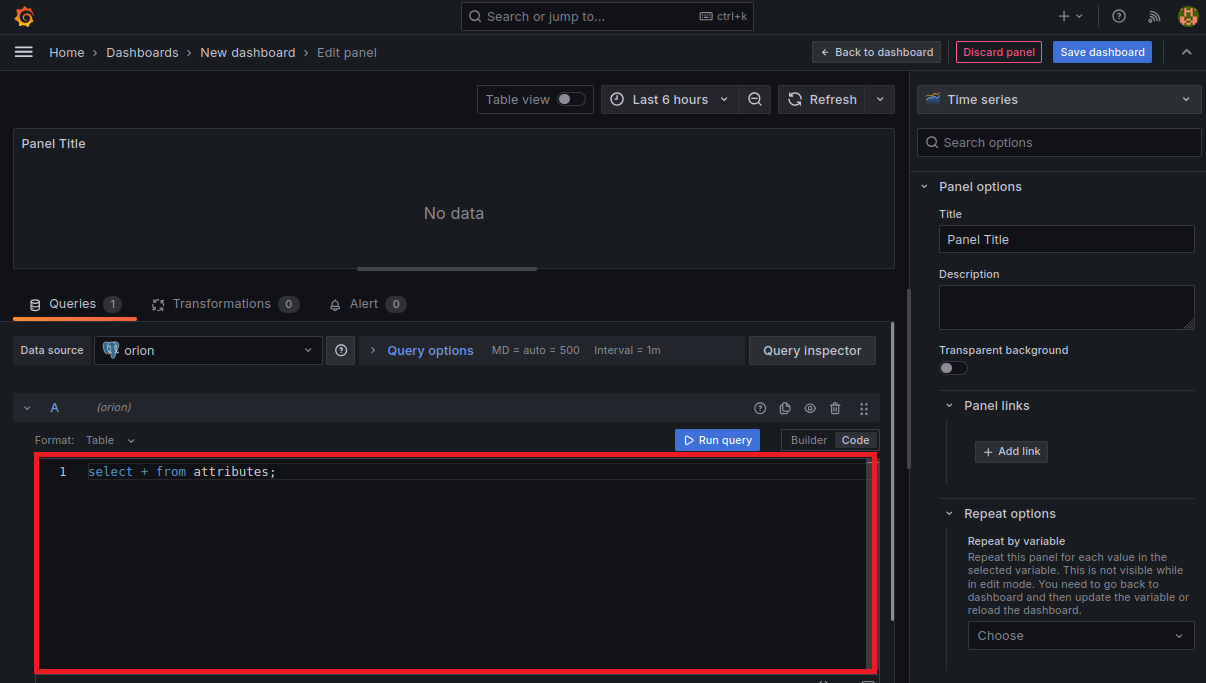Toggle visibility of query A
This screenshot has height=683, width=1206.
point(810,408)
